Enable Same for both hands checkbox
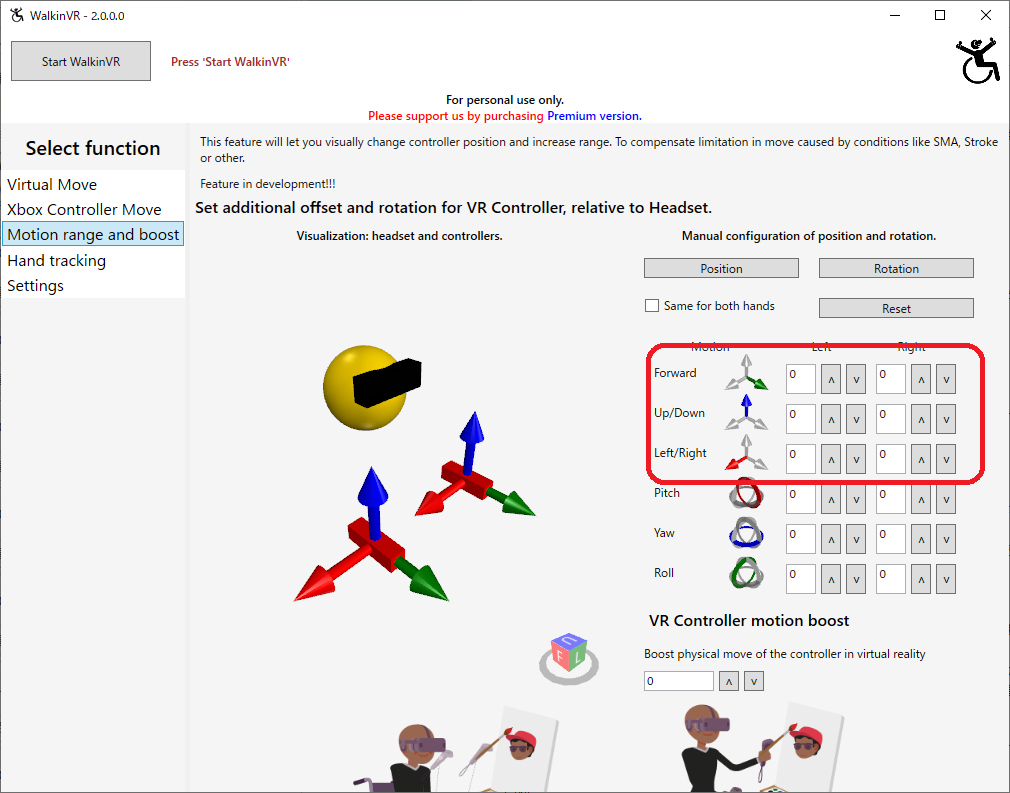1010x793 pixels. [652, 305]
